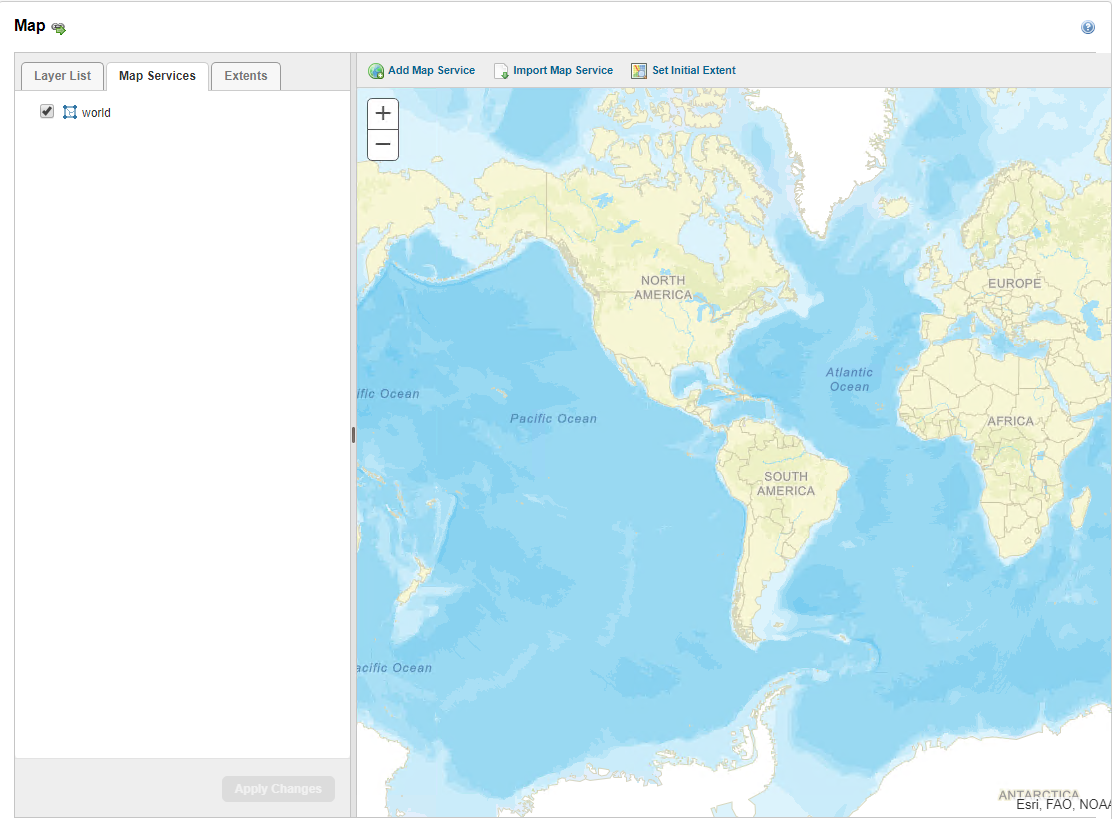Click the world service layer icon
The image size is (1112, 819).
(x=70, y=112)
